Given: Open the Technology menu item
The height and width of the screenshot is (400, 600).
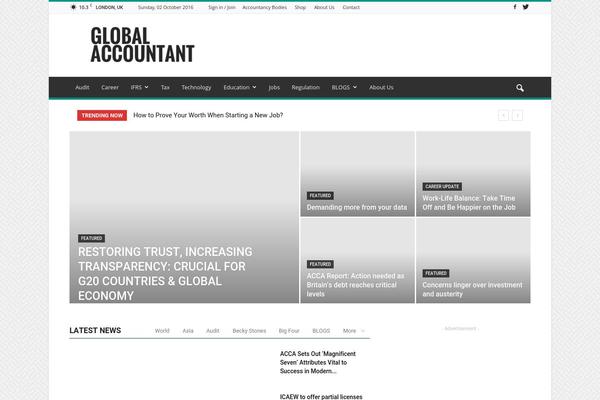Looking at the screenshot, I should tap(196, 87).
